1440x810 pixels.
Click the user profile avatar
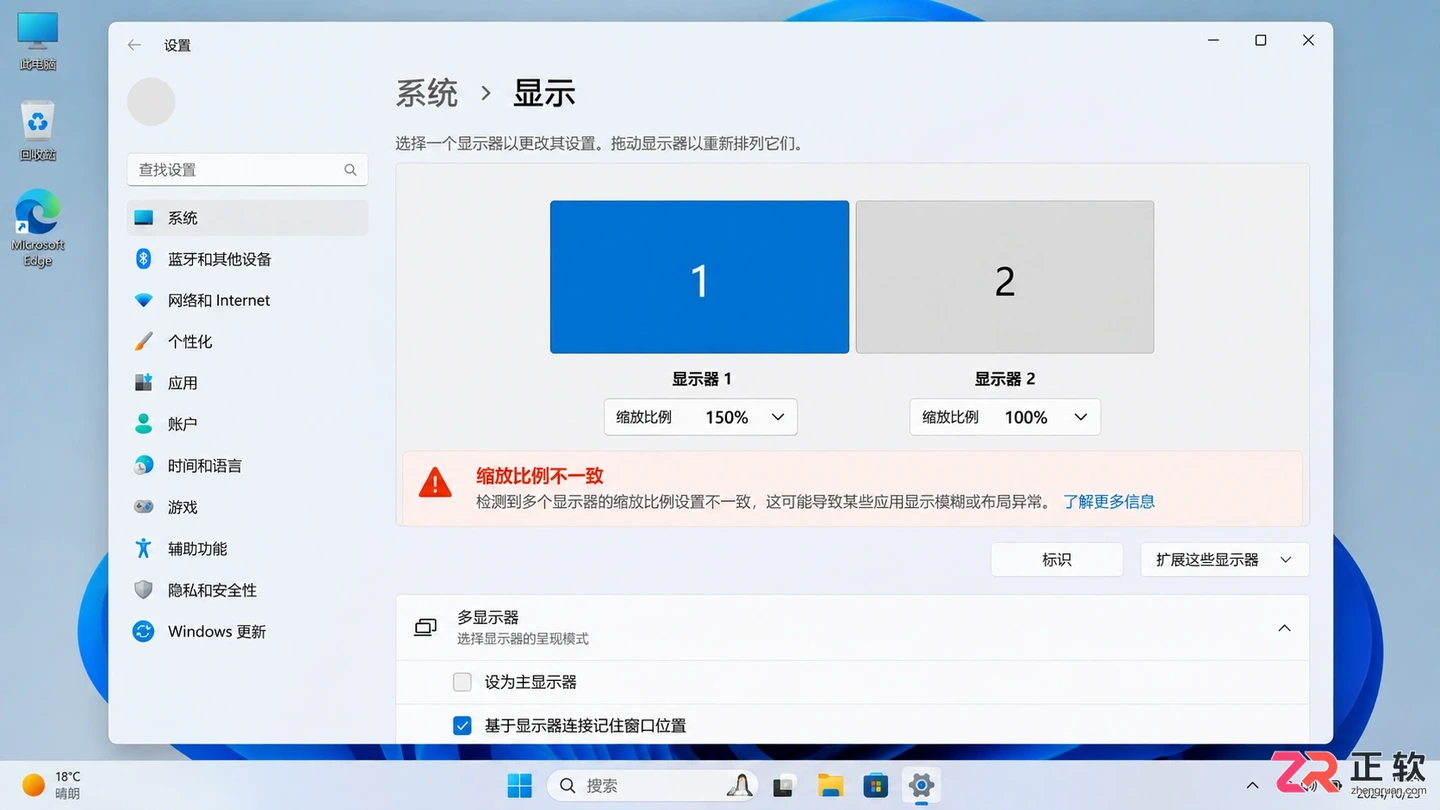pos(151,102)
